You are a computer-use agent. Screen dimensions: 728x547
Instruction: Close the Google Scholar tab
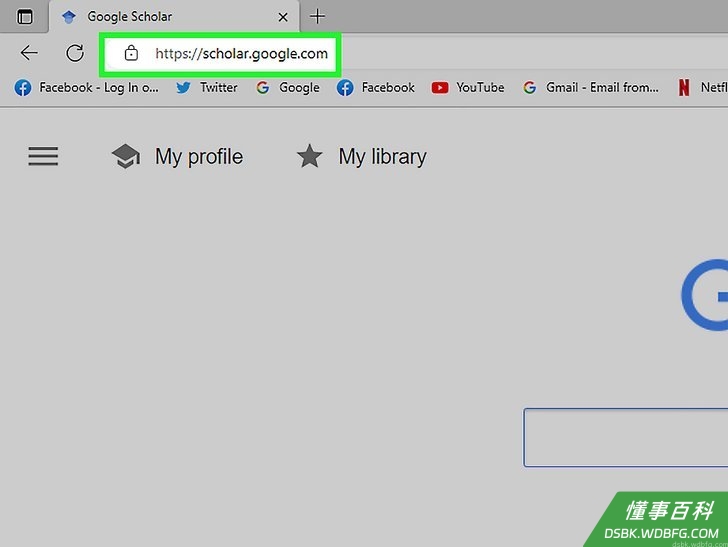[x=282, y=17]
